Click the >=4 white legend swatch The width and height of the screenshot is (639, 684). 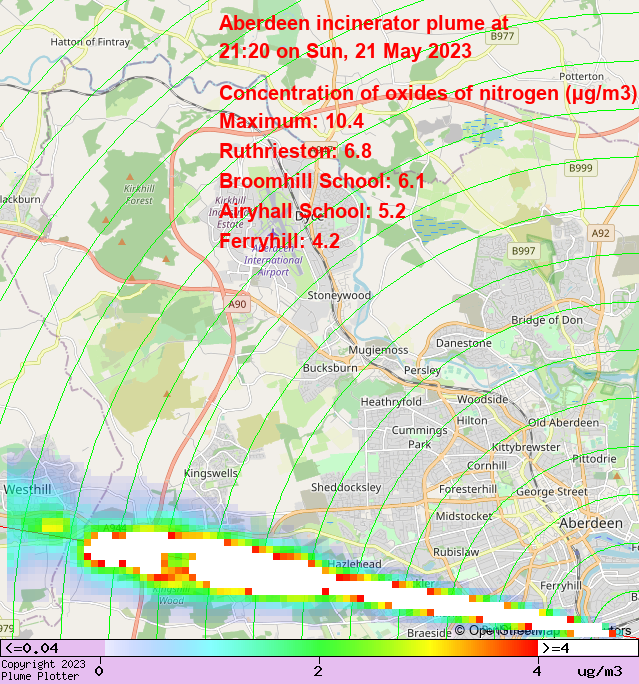pos(588,648)
